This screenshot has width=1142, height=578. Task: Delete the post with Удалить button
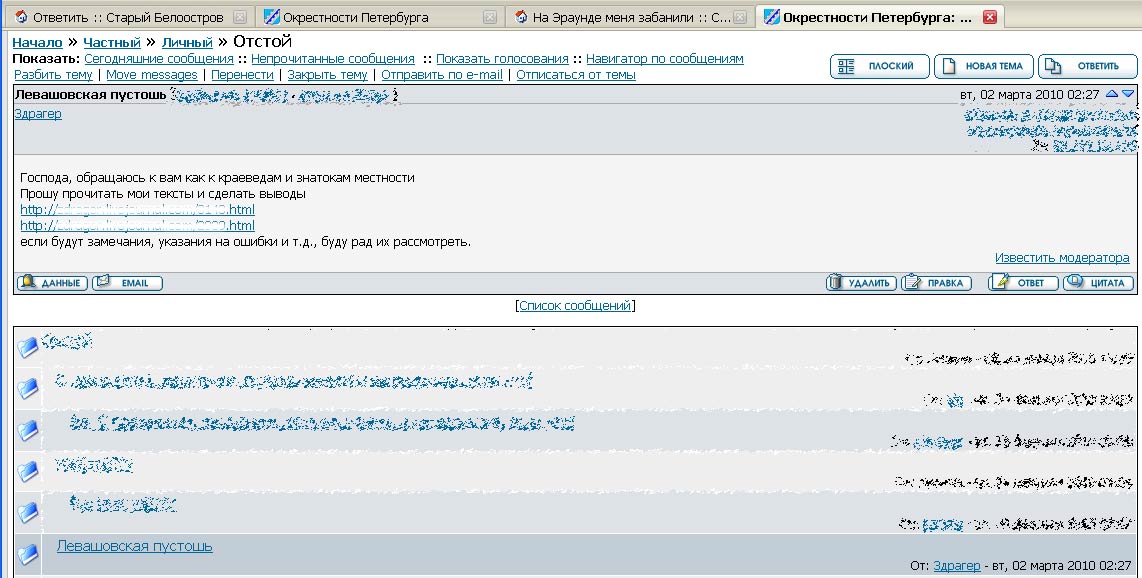860,283
